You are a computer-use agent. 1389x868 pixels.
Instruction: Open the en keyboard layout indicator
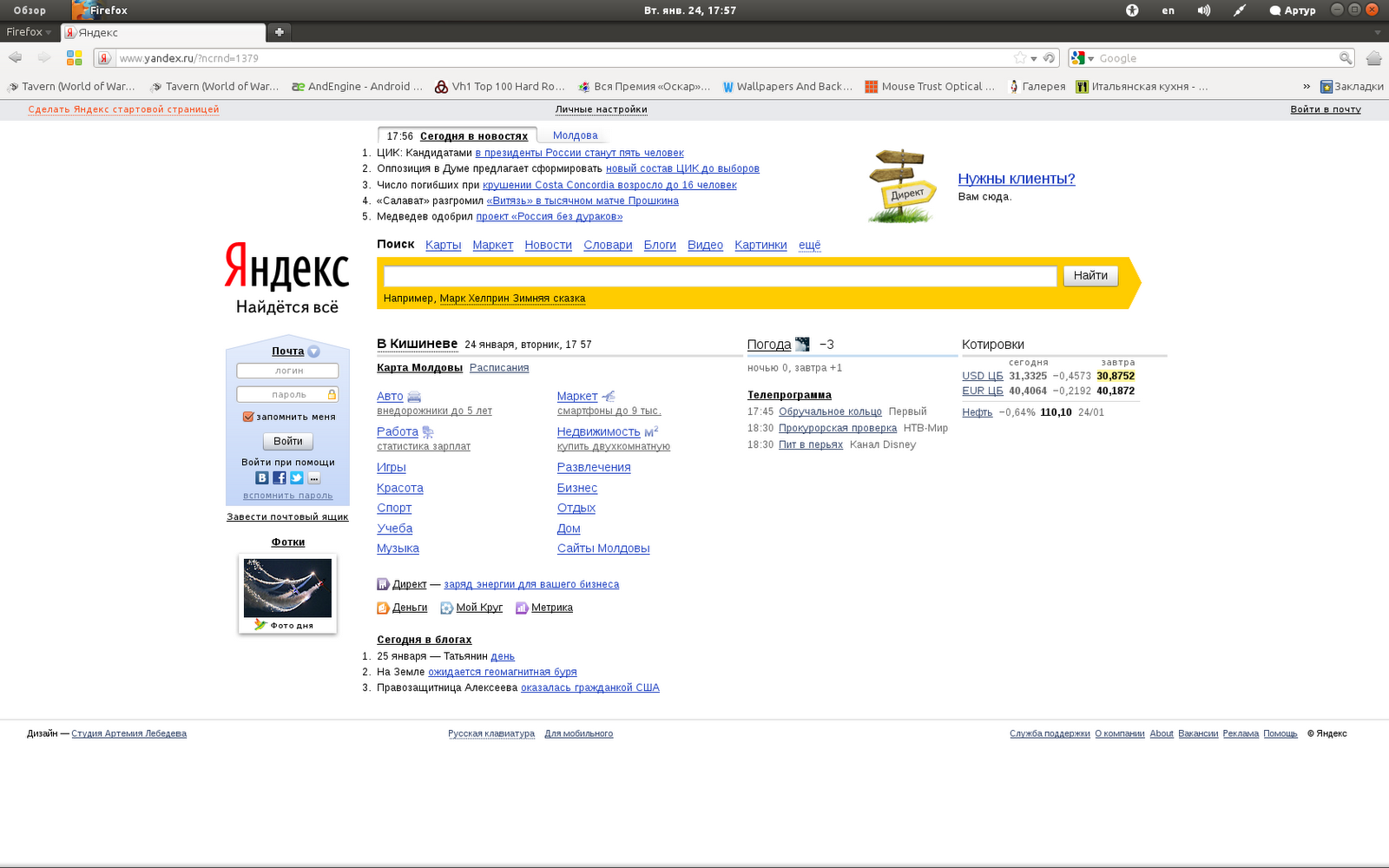1168,10
